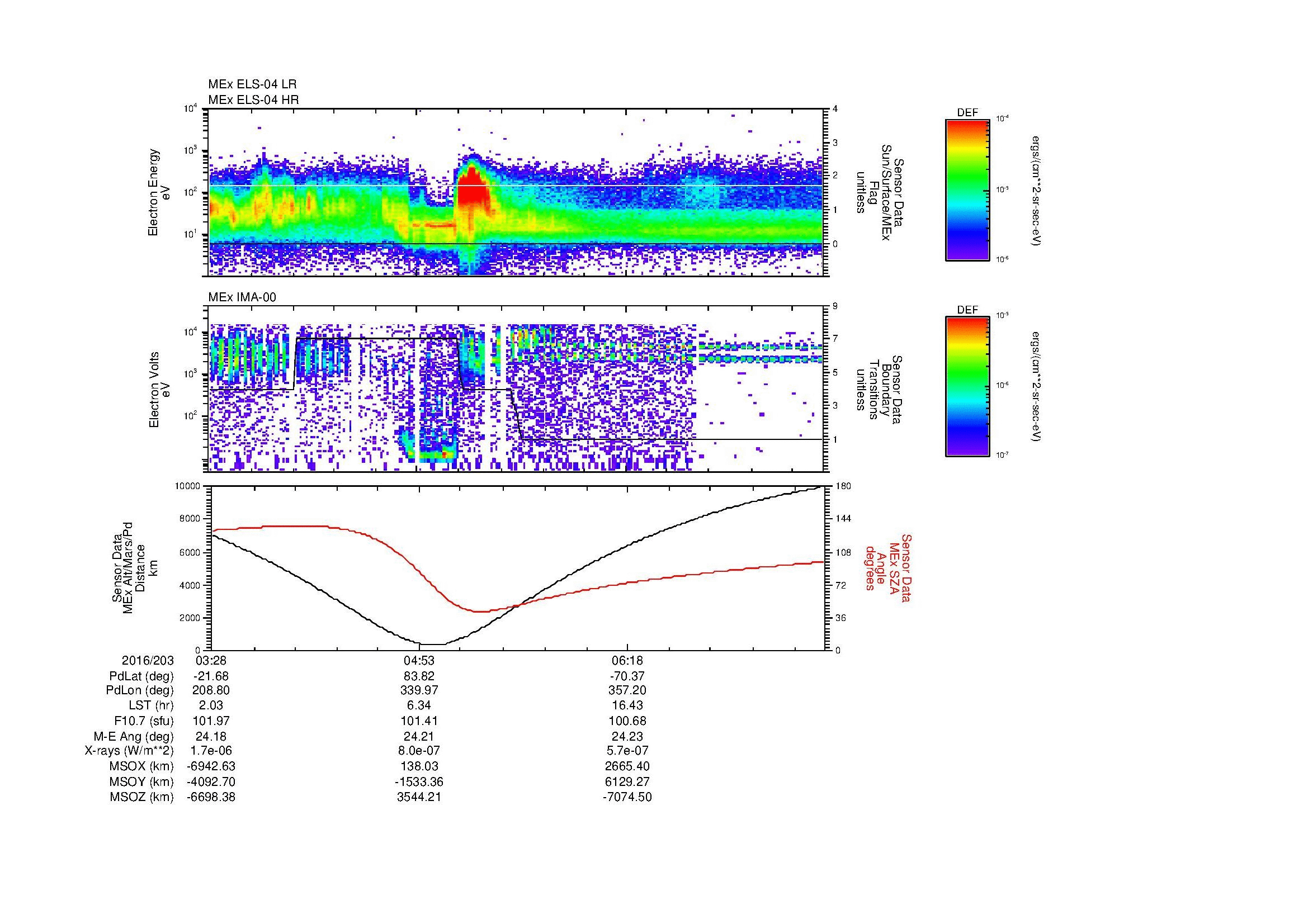Click the LST value '16.43'
Image resolution: width=1308 pixels, height=924 pixels.
(x=627, y=706)
